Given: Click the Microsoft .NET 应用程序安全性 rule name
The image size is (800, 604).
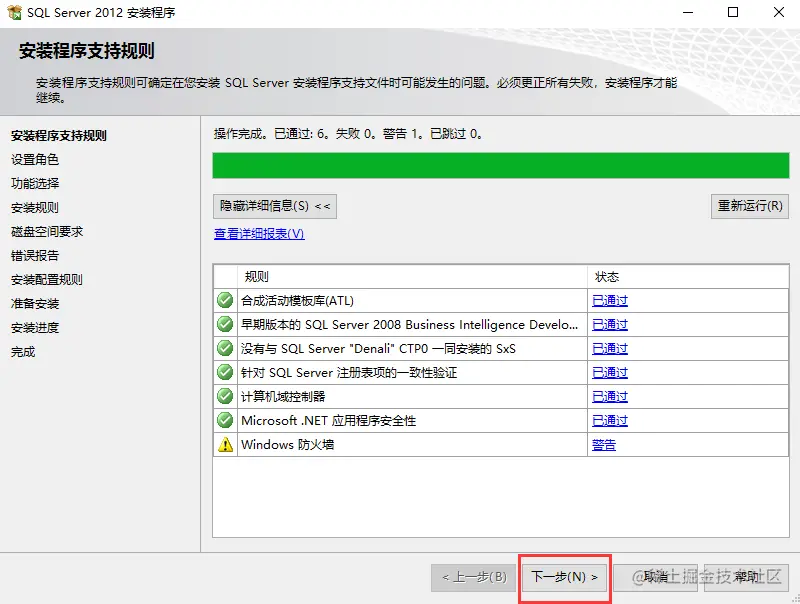Looking at the screenshot, I should (x=329, y=420).
